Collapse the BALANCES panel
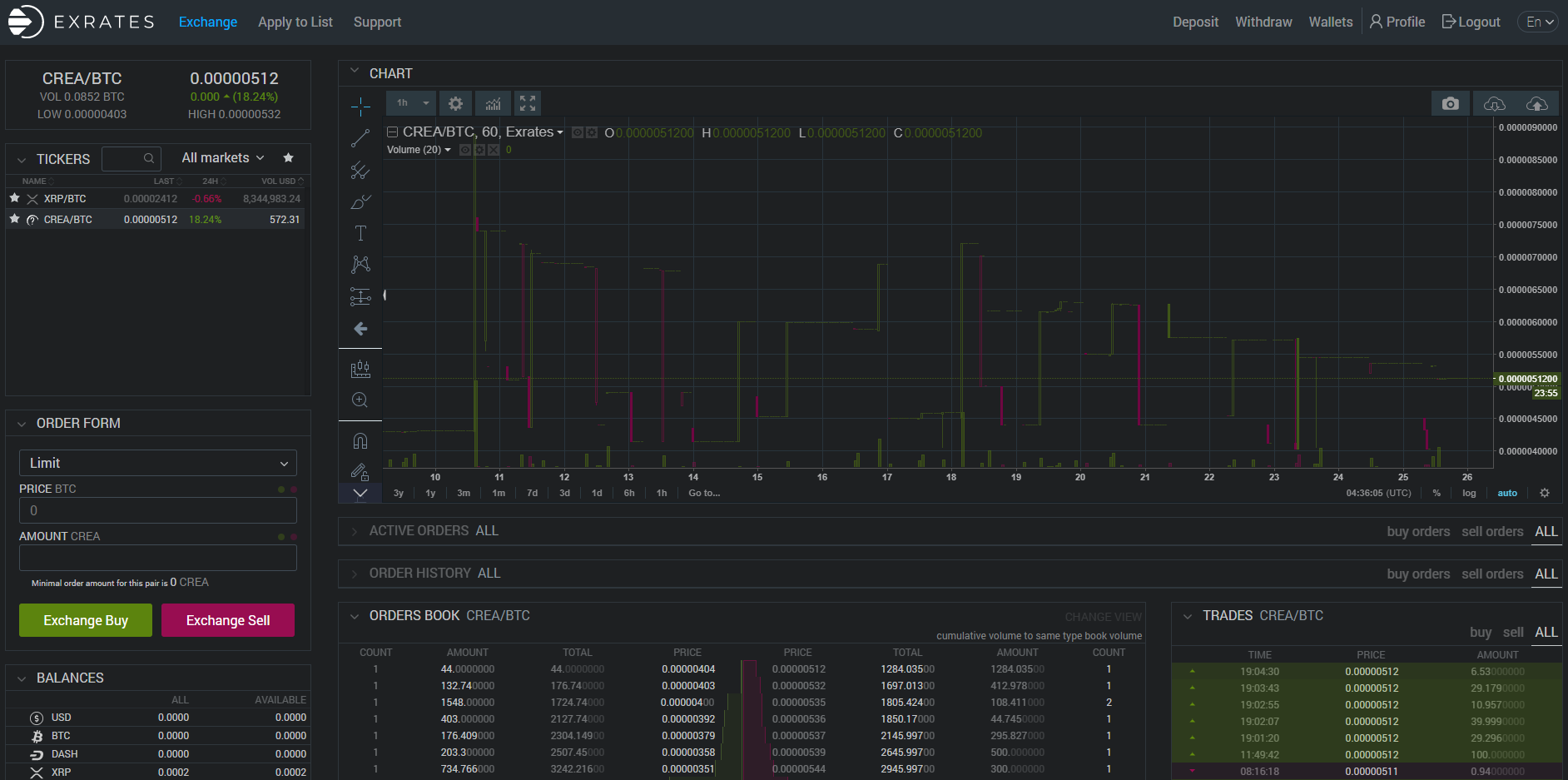Viewport: 1568px width, 780px height. pos(22,678)
